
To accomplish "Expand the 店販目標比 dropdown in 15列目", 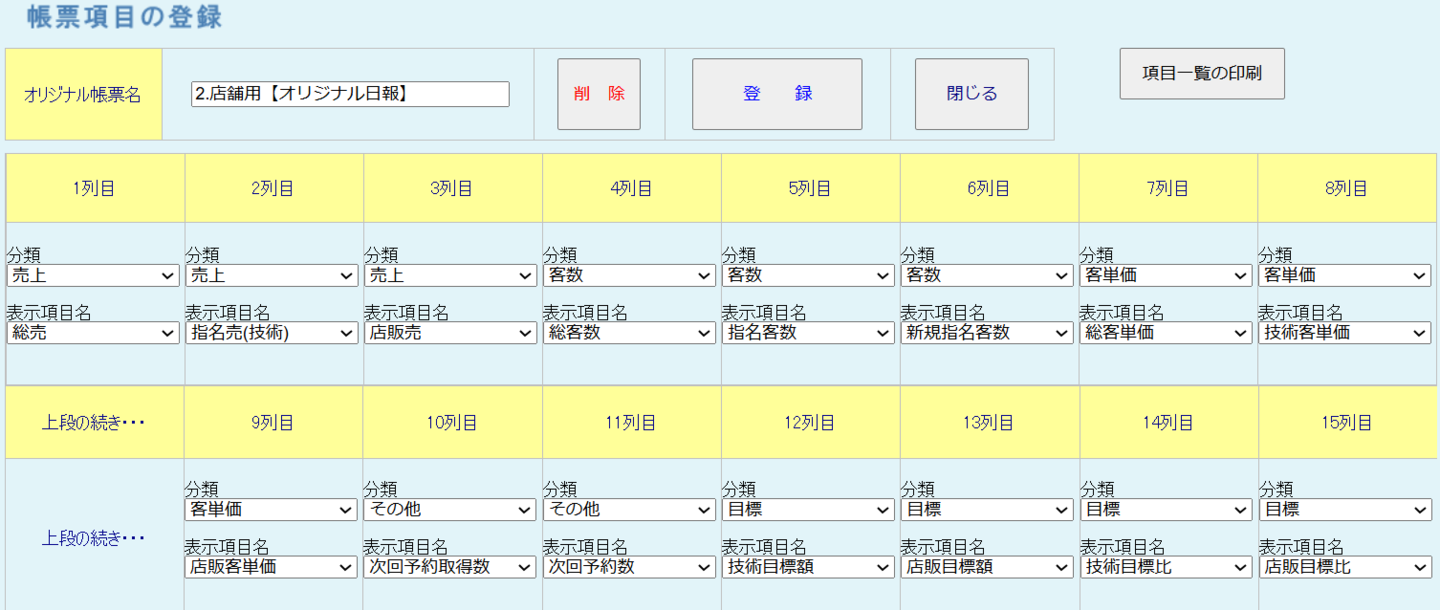I will [1345, 567].
